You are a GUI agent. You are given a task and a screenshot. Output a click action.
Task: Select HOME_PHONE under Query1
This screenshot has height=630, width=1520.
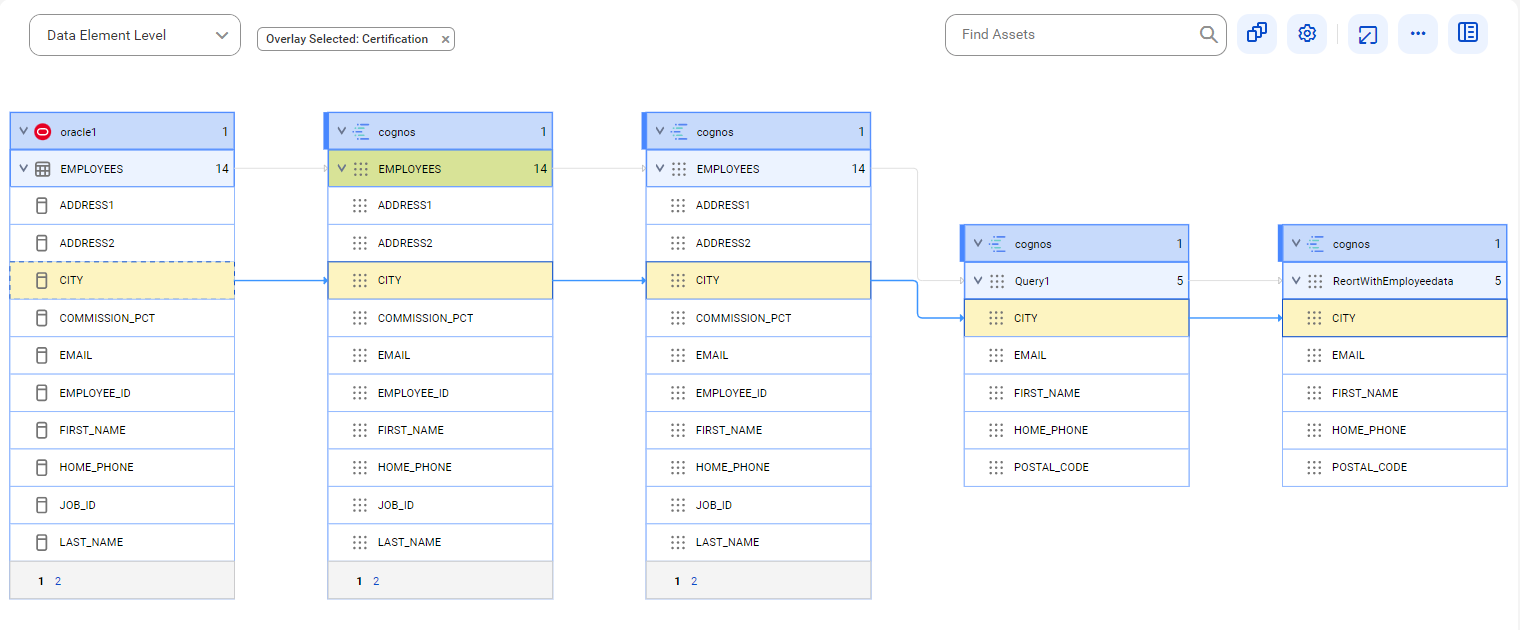pos(1076,430)
